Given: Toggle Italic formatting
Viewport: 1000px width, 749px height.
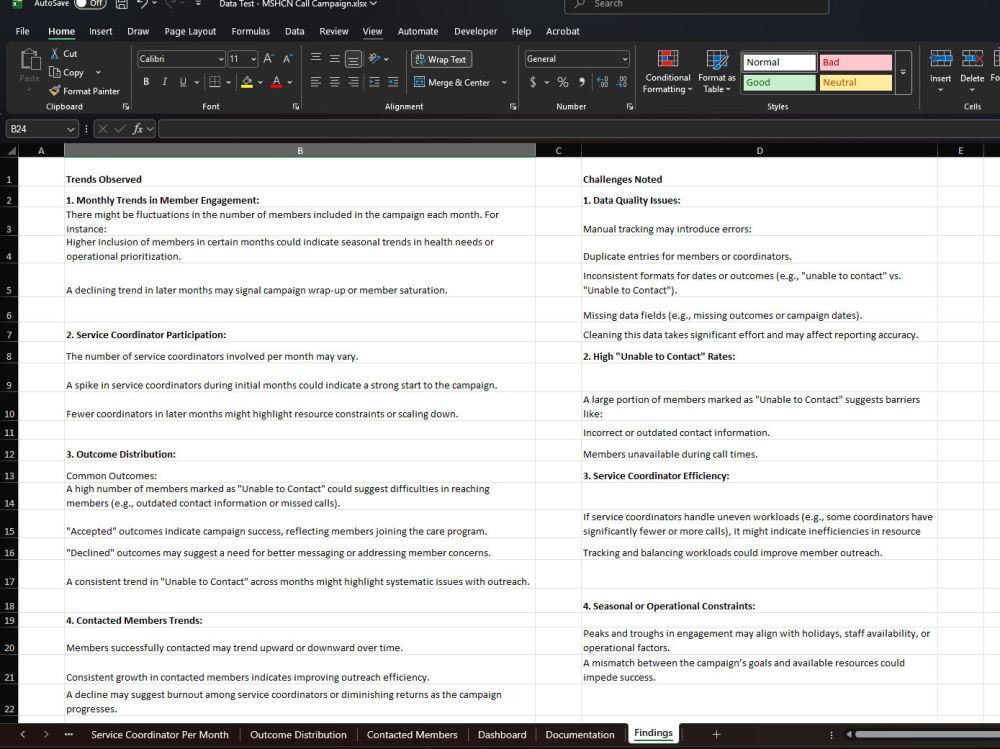Looking at the screenshot, I should (165, 82).
